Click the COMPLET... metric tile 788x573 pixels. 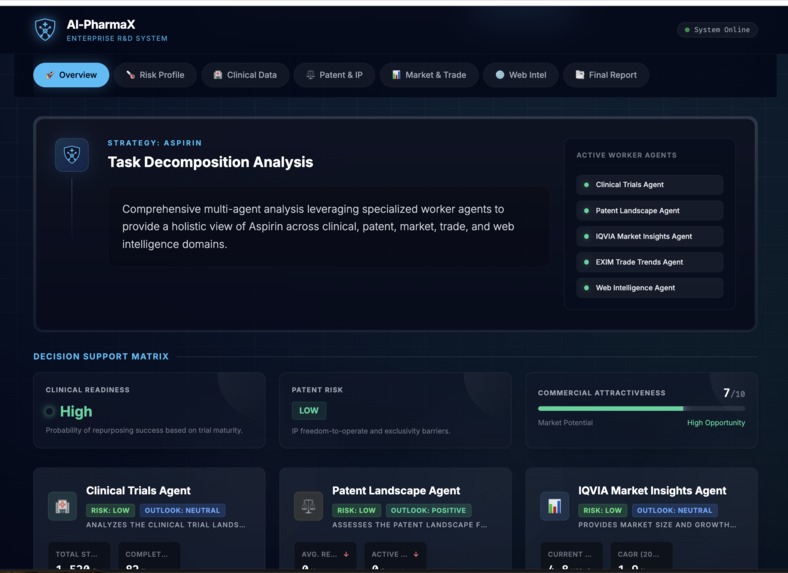[x=149, y=557]
